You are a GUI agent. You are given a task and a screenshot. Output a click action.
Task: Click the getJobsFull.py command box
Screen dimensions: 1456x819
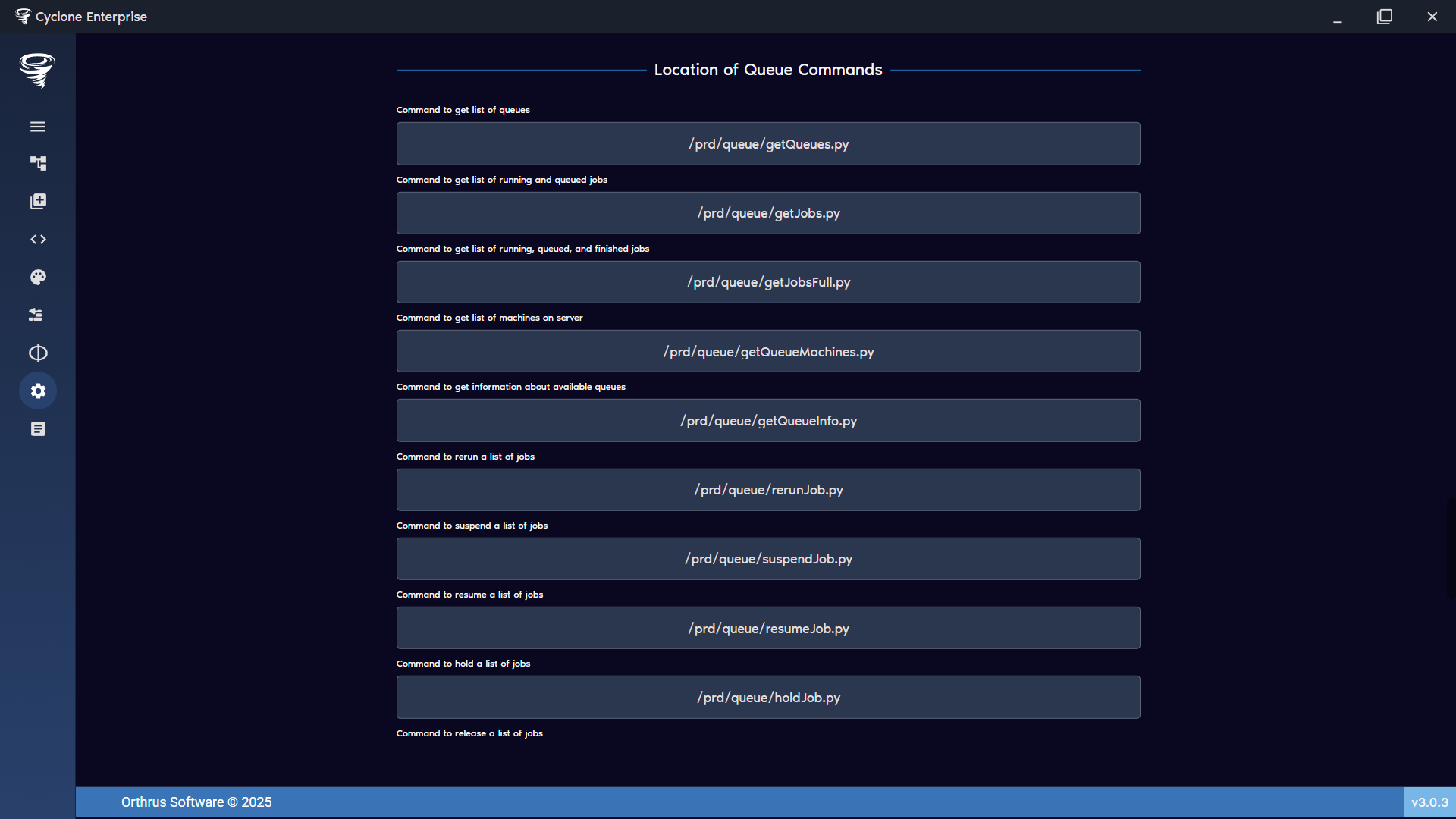click(767, 281)
